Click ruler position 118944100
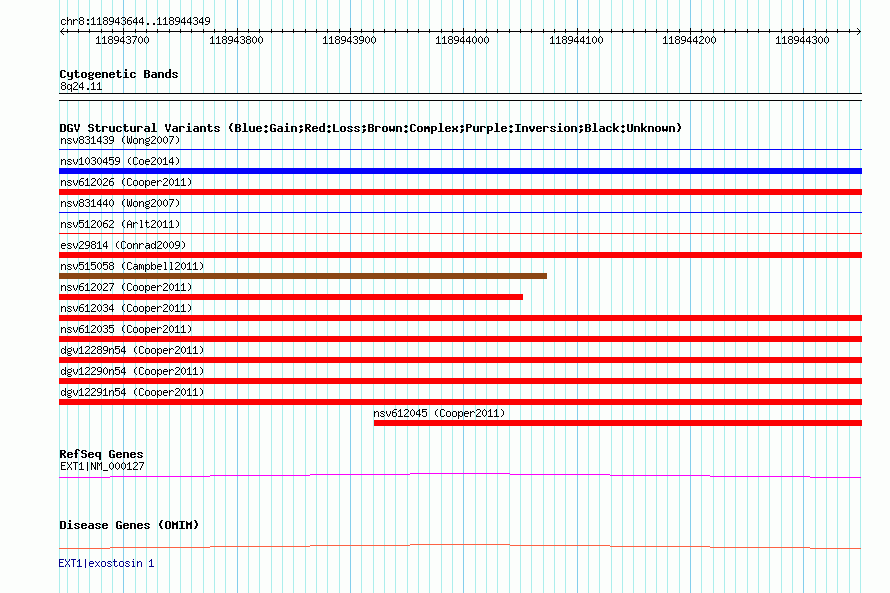This screenshot has height=593, width=890. point(576,40)
